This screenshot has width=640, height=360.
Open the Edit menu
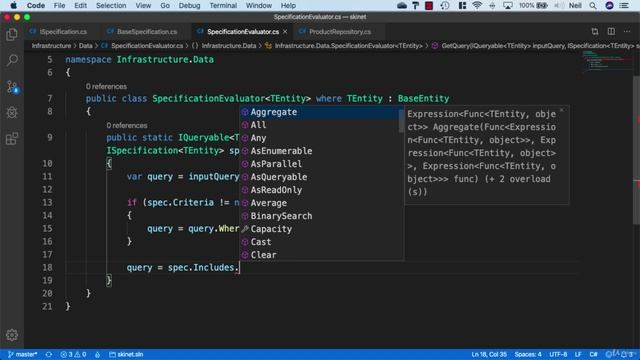pyautogui.click(x=80, y=5)
